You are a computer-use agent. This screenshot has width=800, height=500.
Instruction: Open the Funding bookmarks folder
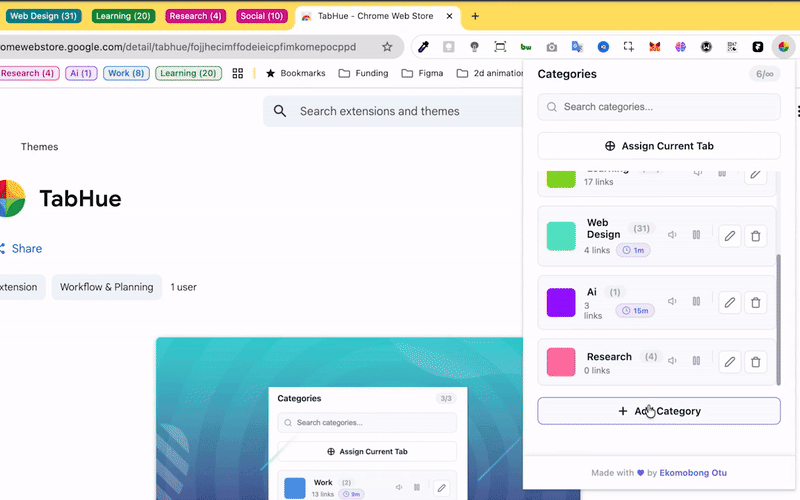click(x=363, y=73)
